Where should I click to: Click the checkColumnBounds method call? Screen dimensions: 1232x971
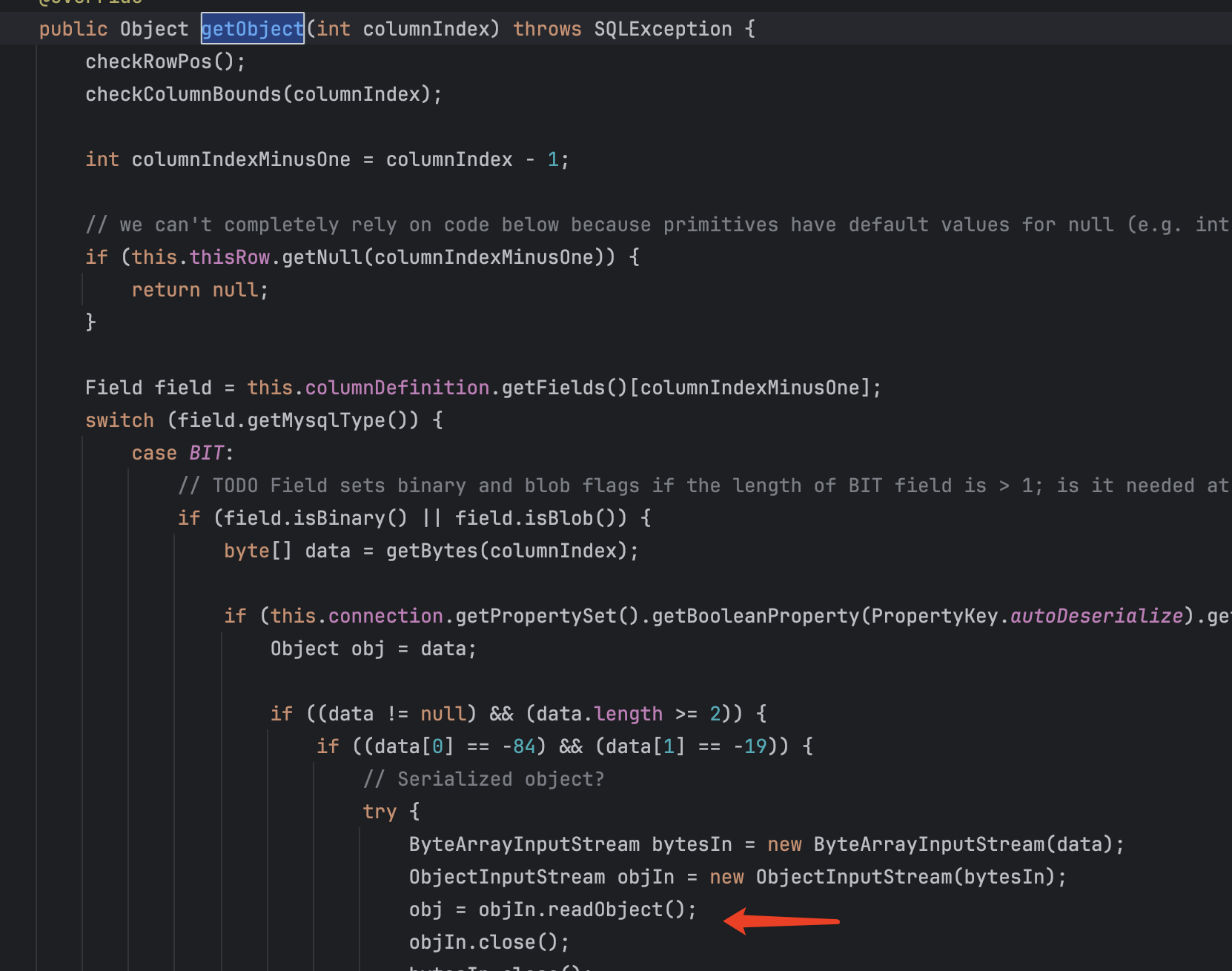pyautogui.click(x=183, y=94)
